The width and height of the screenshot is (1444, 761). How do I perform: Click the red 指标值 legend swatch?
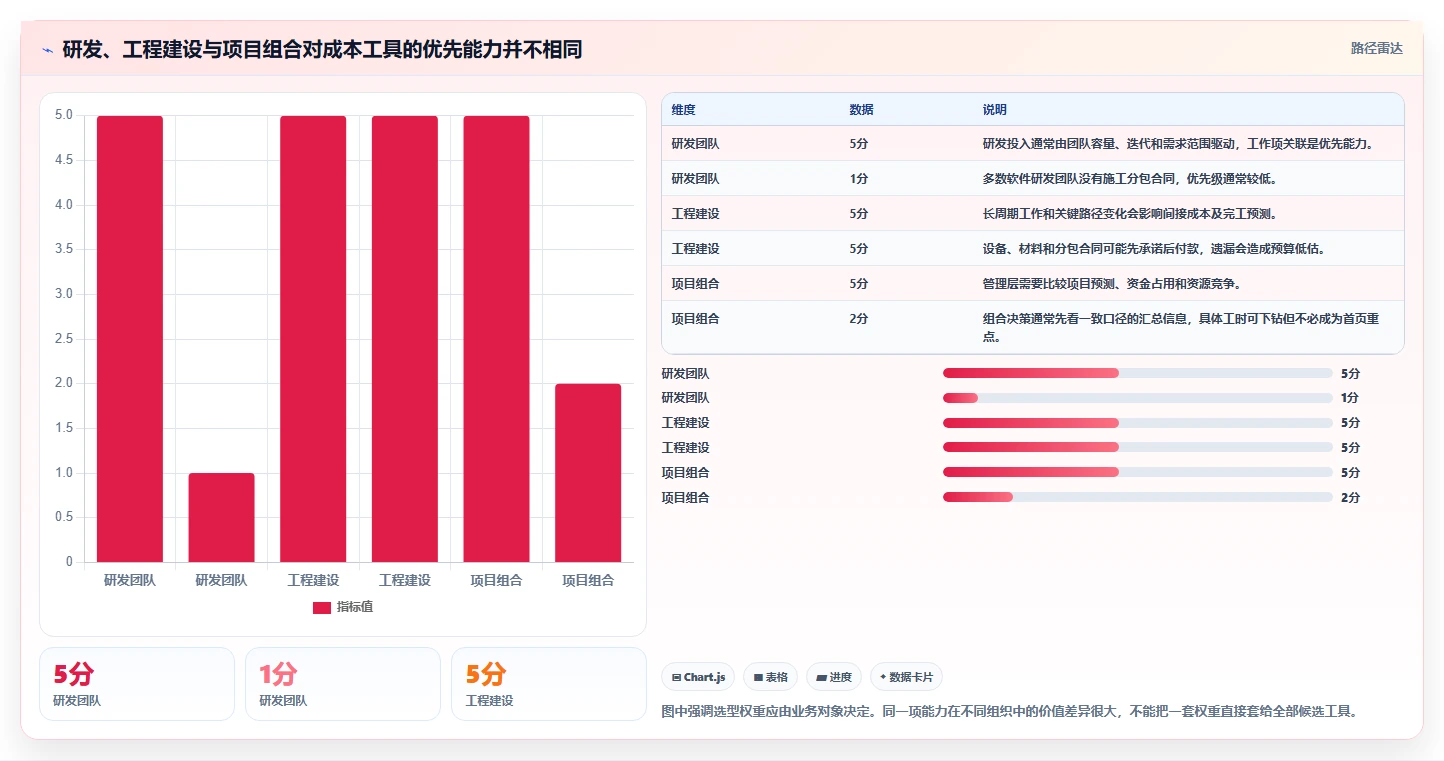tap(322, 608)
